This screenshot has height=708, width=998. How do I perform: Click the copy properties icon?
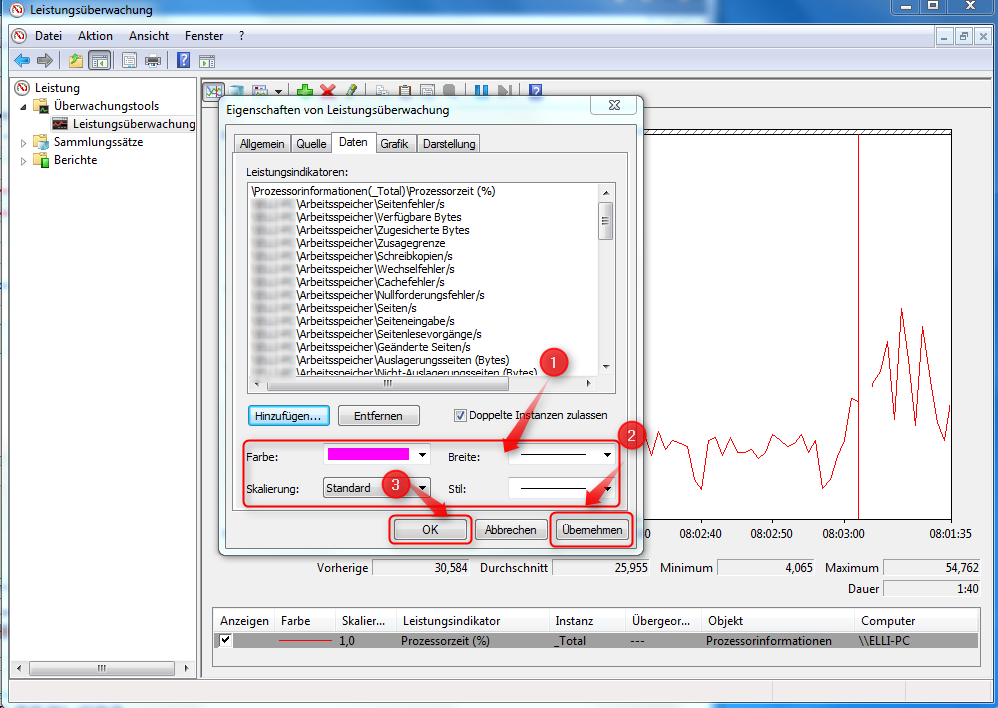point(381,90)
